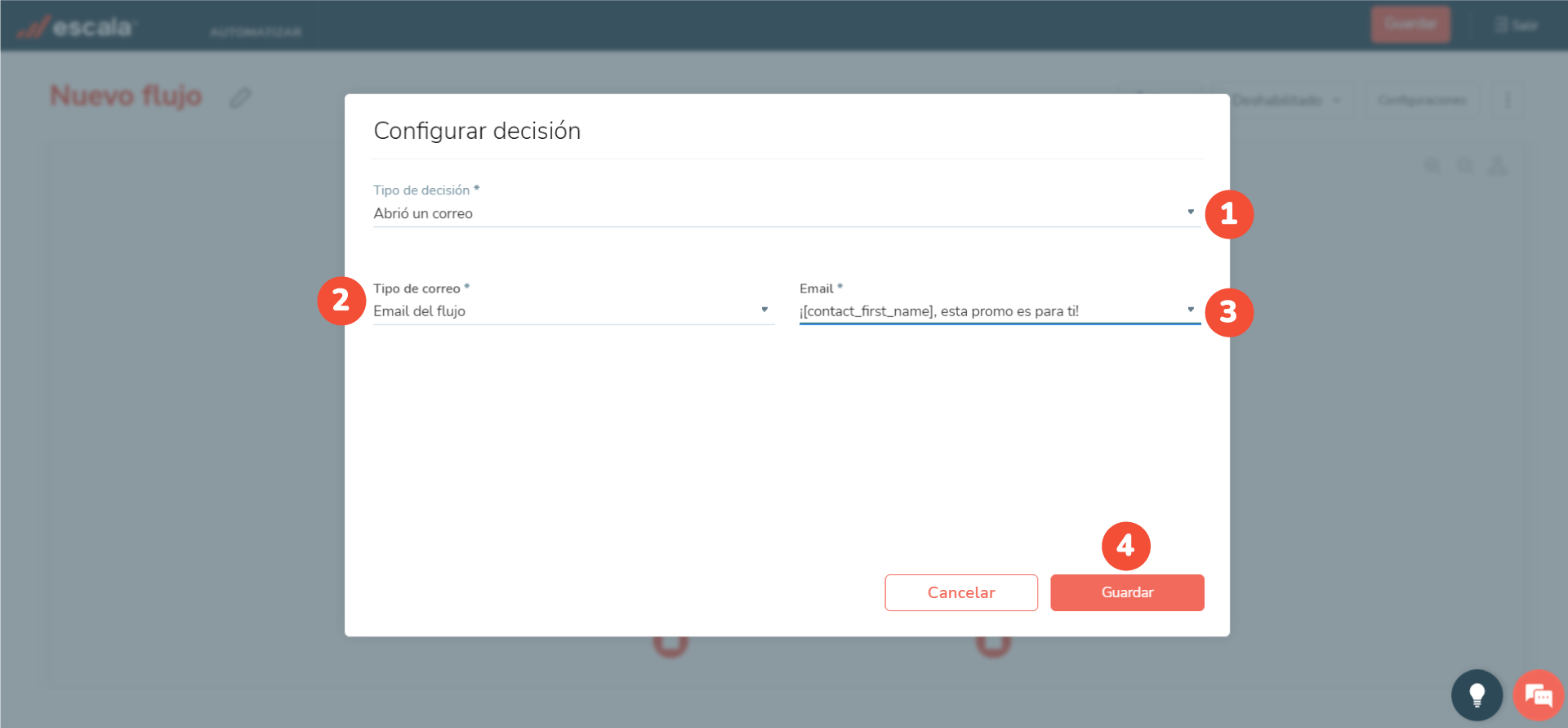Open the Deshabilitado status dropdown
The image size is (1568, 728).
(x=1285, y=100)
